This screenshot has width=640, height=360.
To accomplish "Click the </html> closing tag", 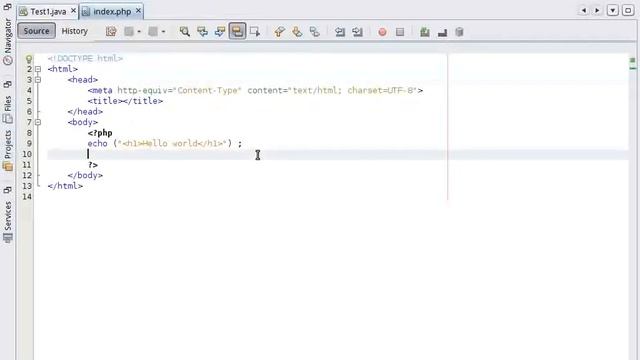I will coord(65,186).
